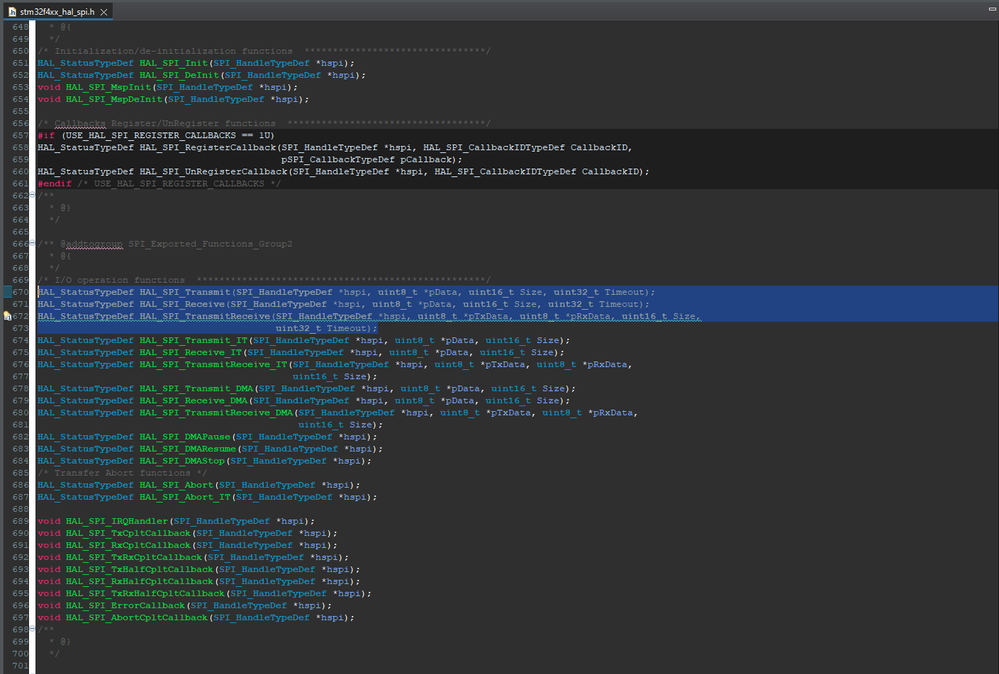Click the HAL_SPI_Transmit_DMA function name
The height and width of the screenshot is (674, 999).
(196, 389)
